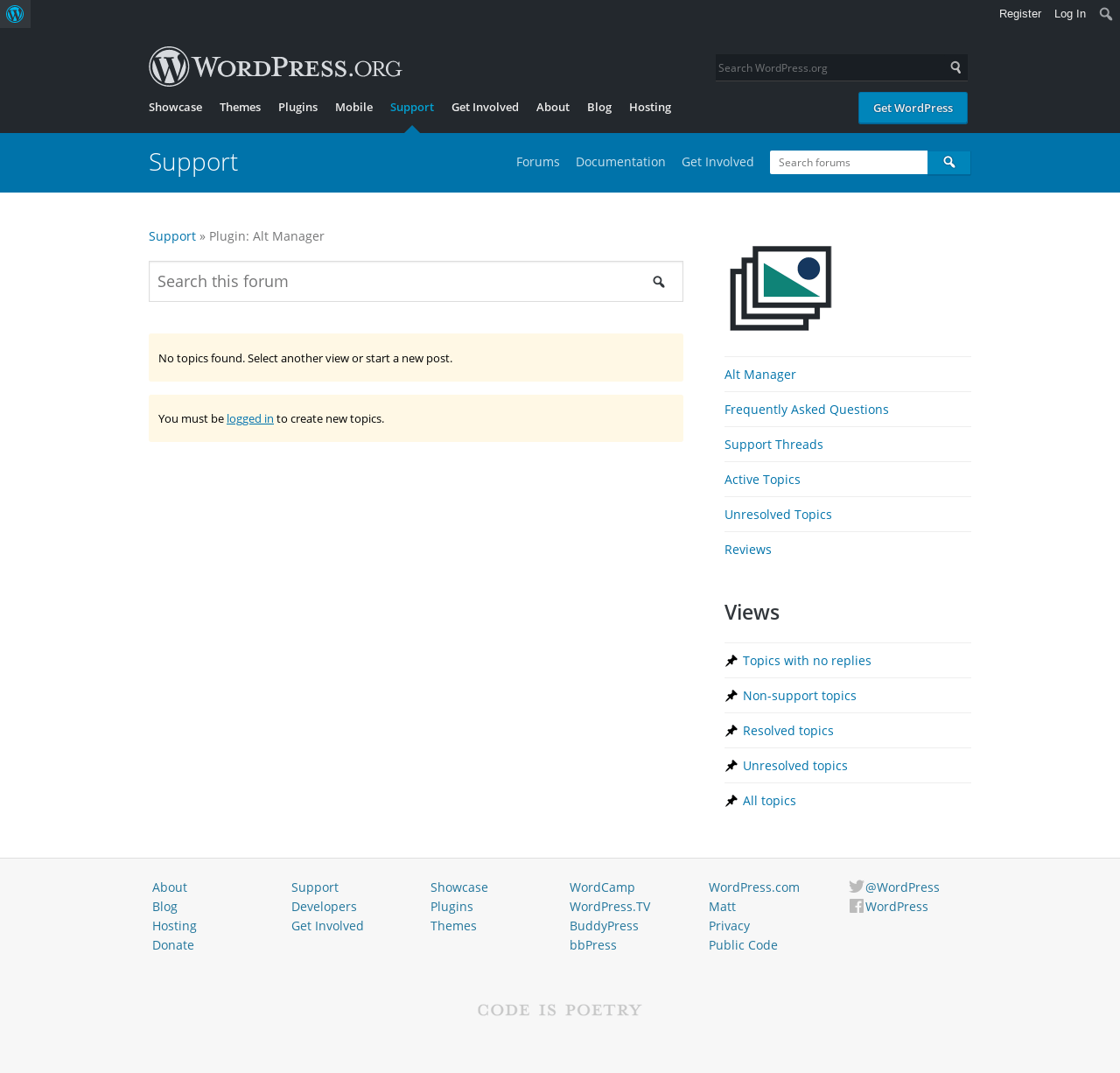Viewport: 1120px width, 1073px height.
Task: View Unresolved topics in Views list
Action: pos(795,766)
